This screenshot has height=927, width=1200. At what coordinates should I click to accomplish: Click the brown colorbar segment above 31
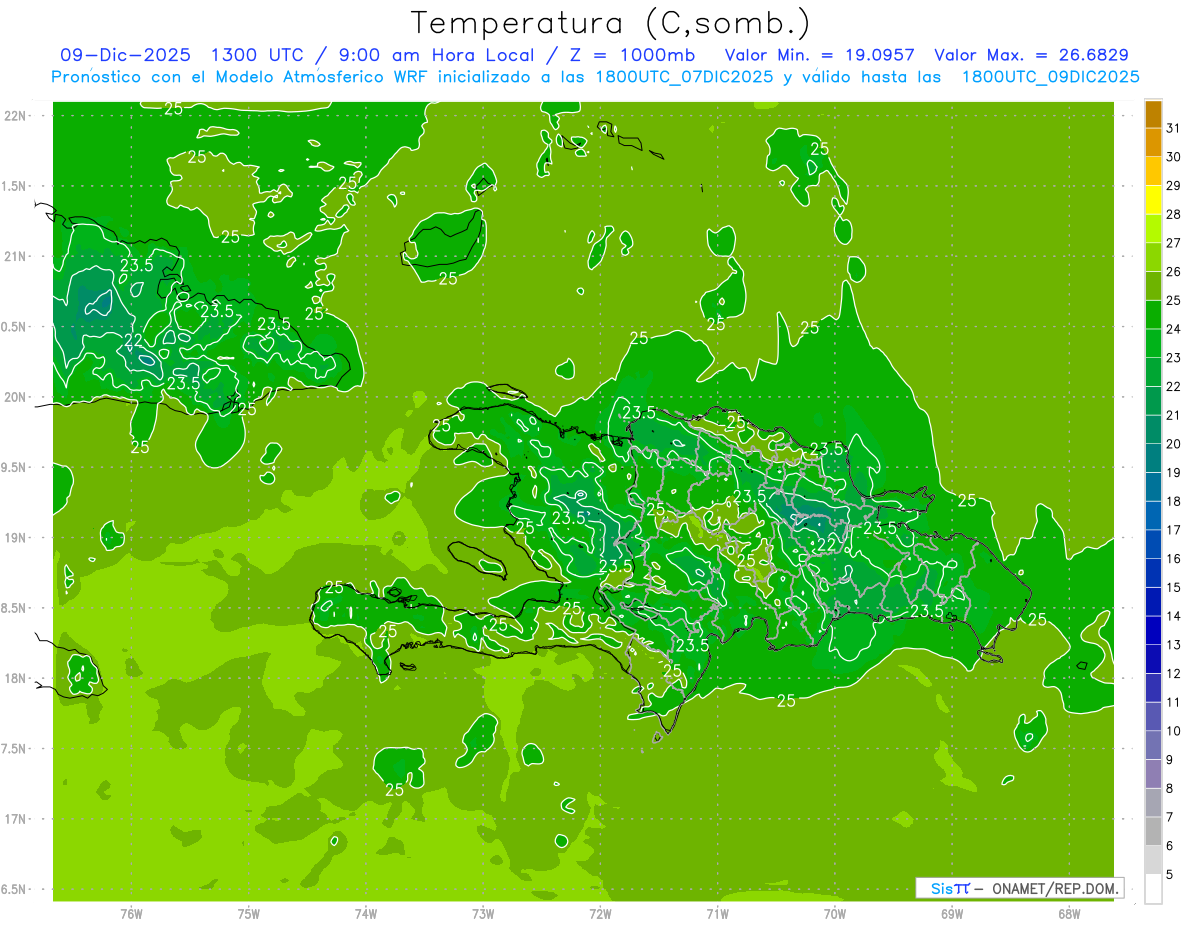point(1153,114)
